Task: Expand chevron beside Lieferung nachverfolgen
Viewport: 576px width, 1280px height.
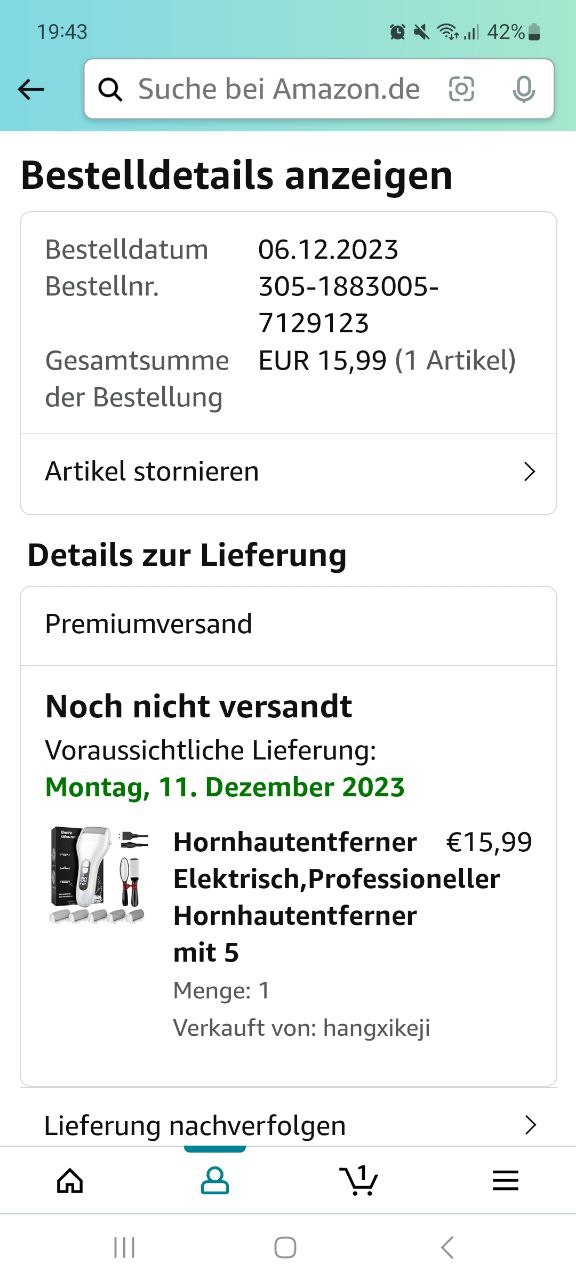Action: pos(530,1125)
